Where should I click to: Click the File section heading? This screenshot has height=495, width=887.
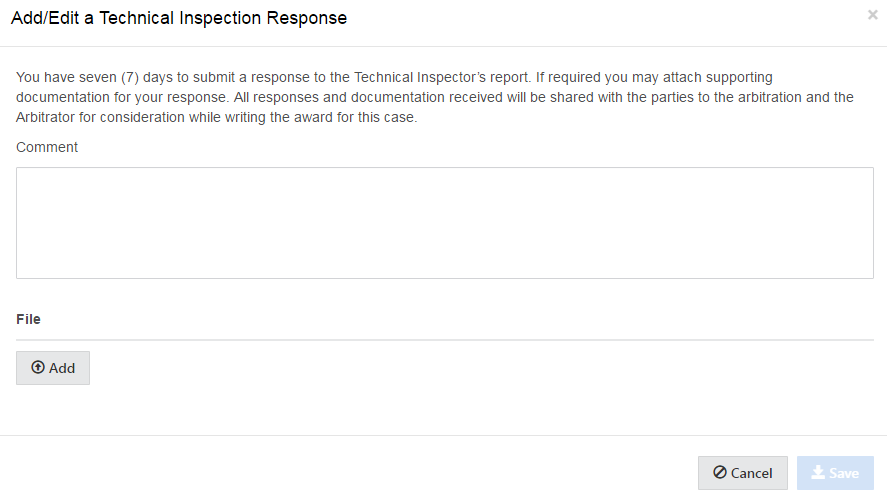pyautogui.click(x=28, y=319)
